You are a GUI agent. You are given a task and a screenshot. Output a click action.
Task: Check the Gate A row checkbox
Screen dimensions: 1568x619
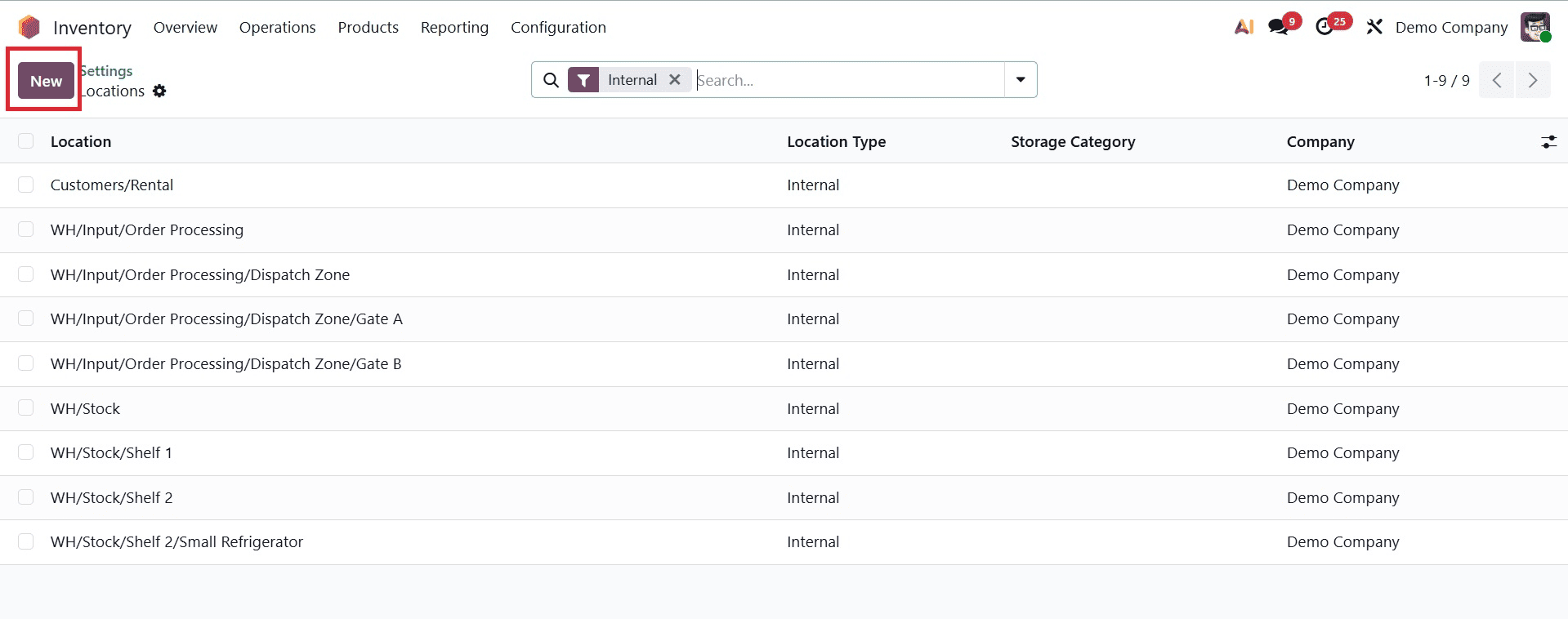click(x=26, y=318)
